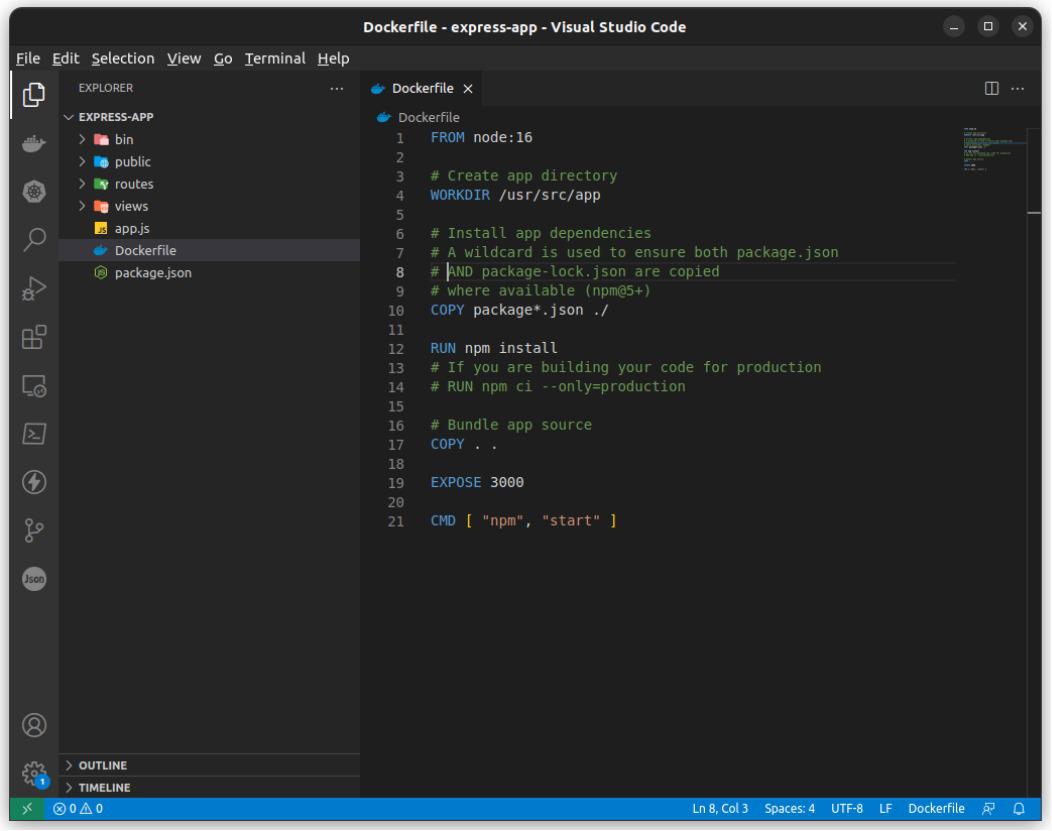1052x831 pixels.
Task: Open the Extensions view icon
Action: pos(34,335)
